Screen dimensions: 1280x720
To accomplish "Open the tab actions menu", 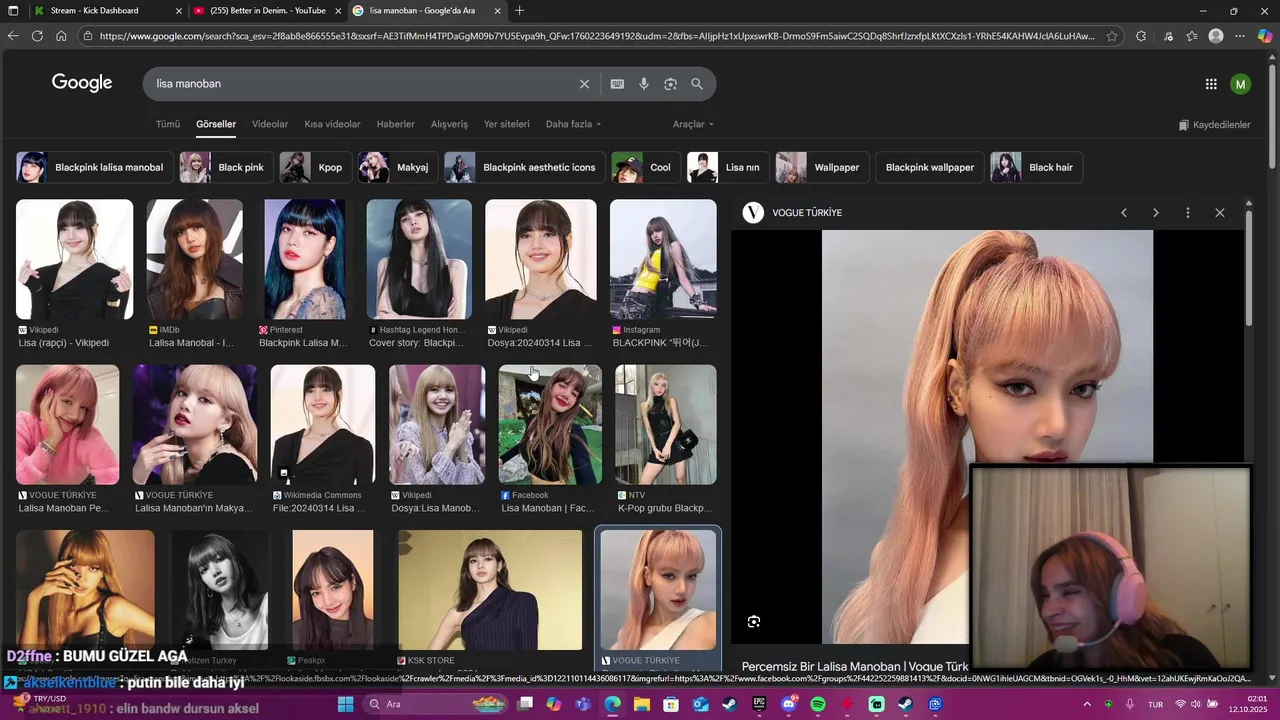I will pyautogui.click(x=14, y=11).
